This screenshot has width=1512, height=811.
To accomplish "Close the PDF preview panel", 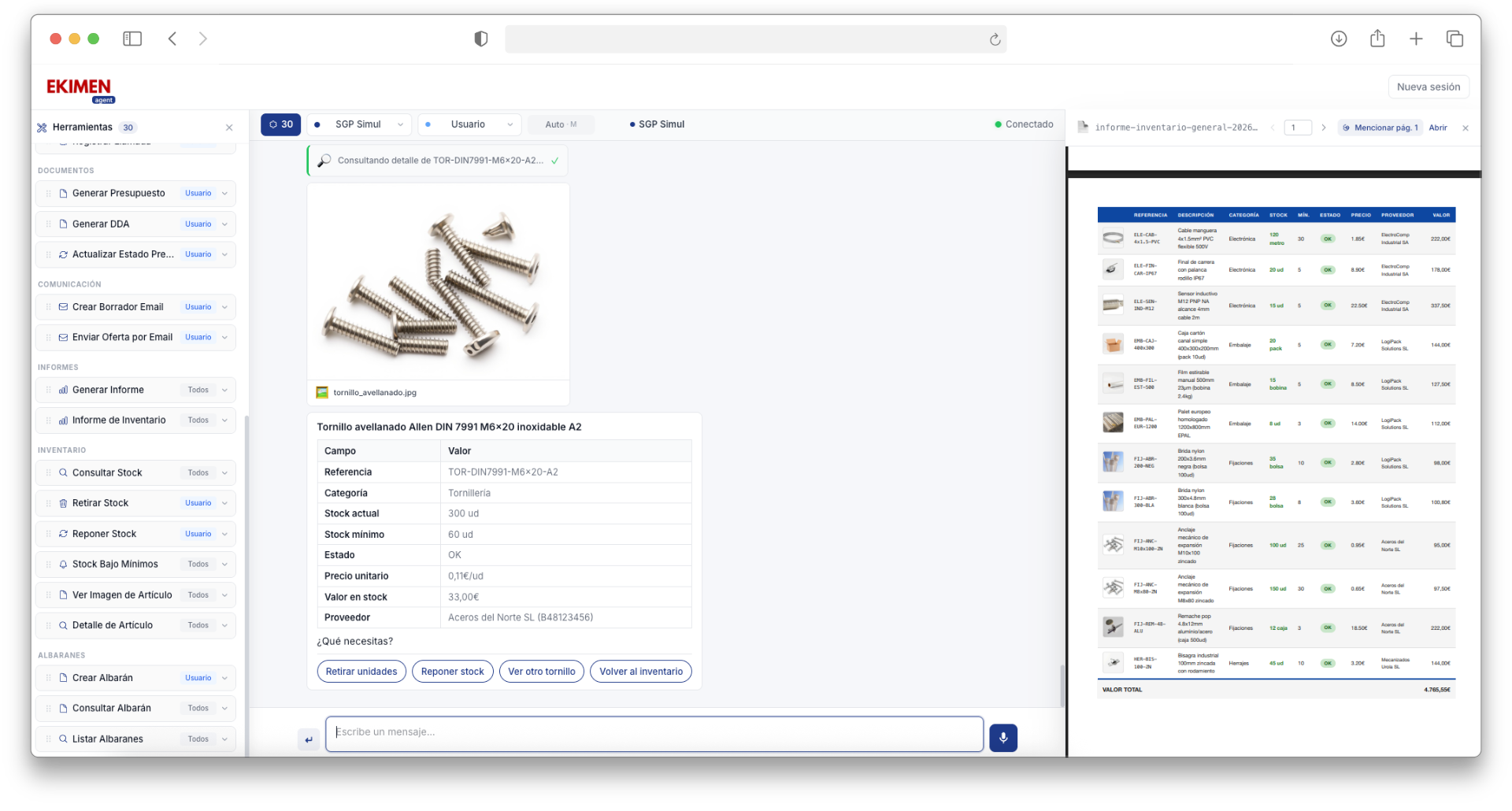I will pyautogui.click(x=1465, y=128).
